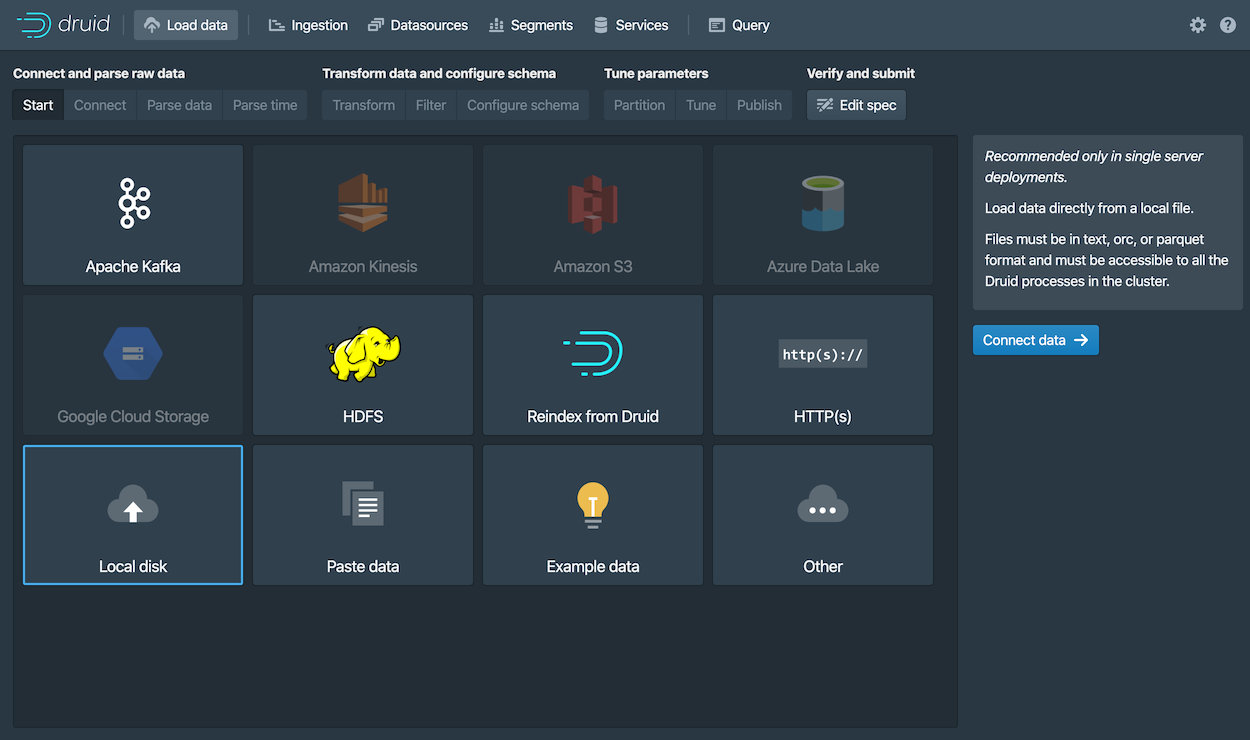The height and width of the screenshot is (740, 1250).
Task: Choose HDFS as the ingestion source
Action: [x=362, y=365]
